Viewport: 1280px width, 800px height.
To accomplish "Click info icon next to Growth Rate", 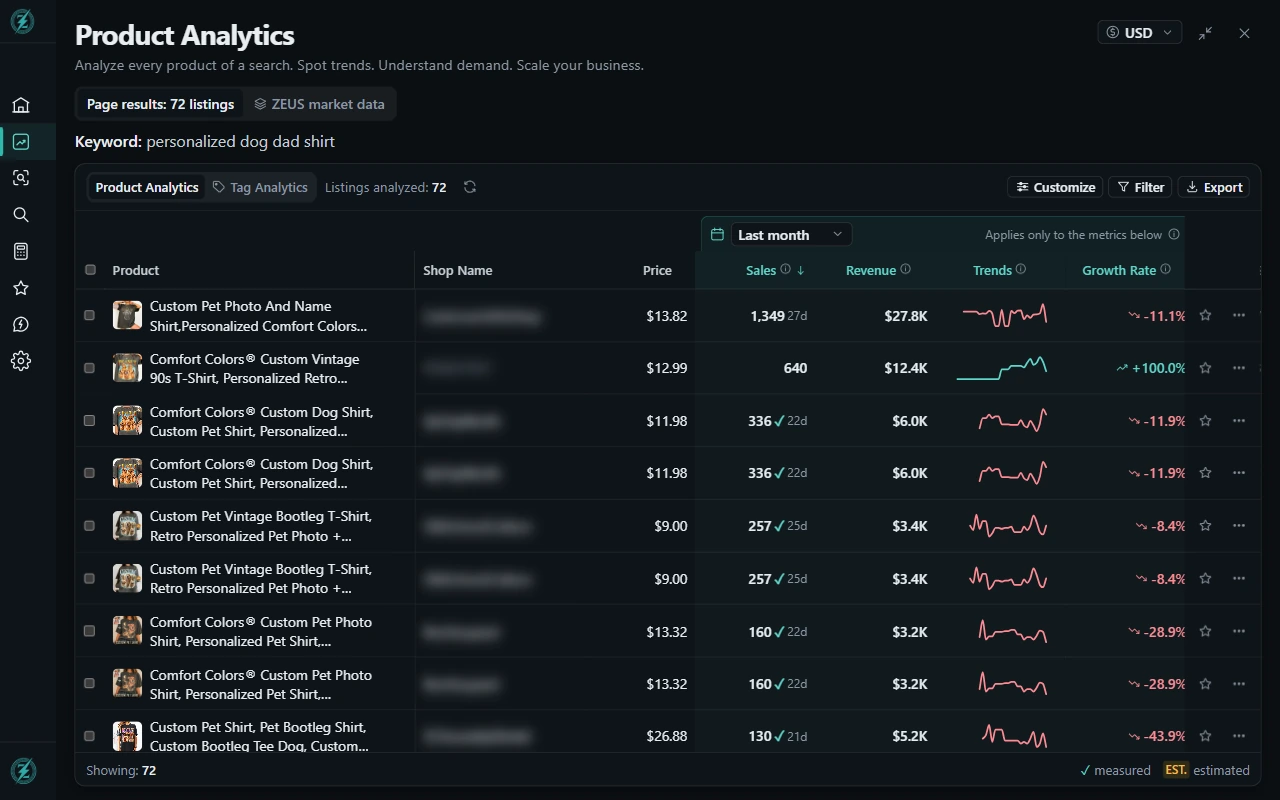I will pos(1165,269).
